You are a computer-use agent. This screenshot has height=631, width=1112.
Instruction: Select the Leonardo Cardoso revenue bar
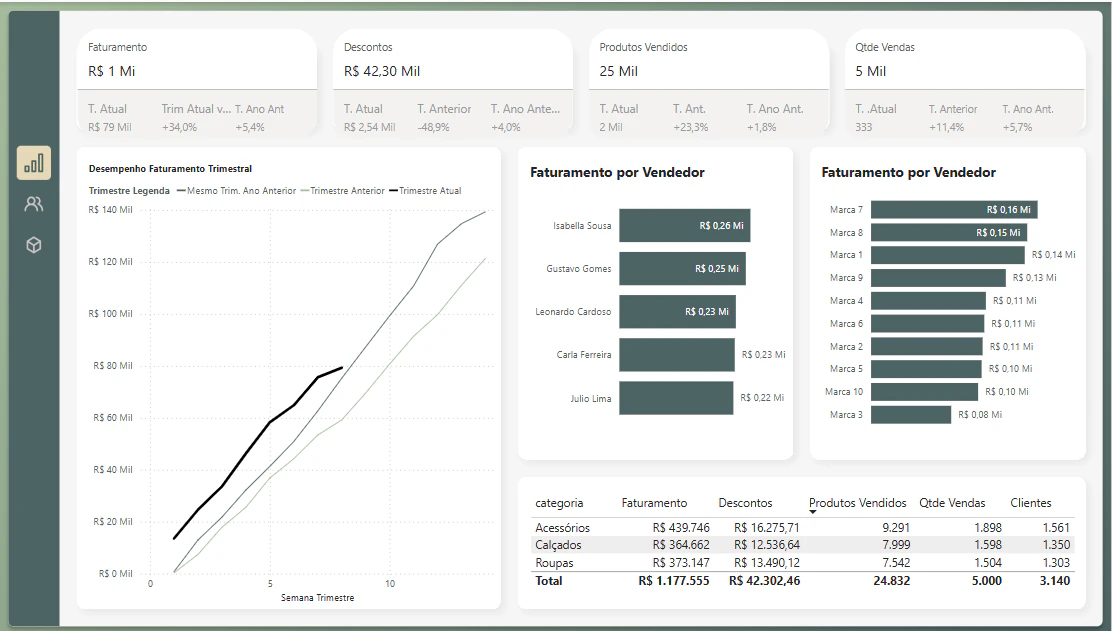click(677, 312)
